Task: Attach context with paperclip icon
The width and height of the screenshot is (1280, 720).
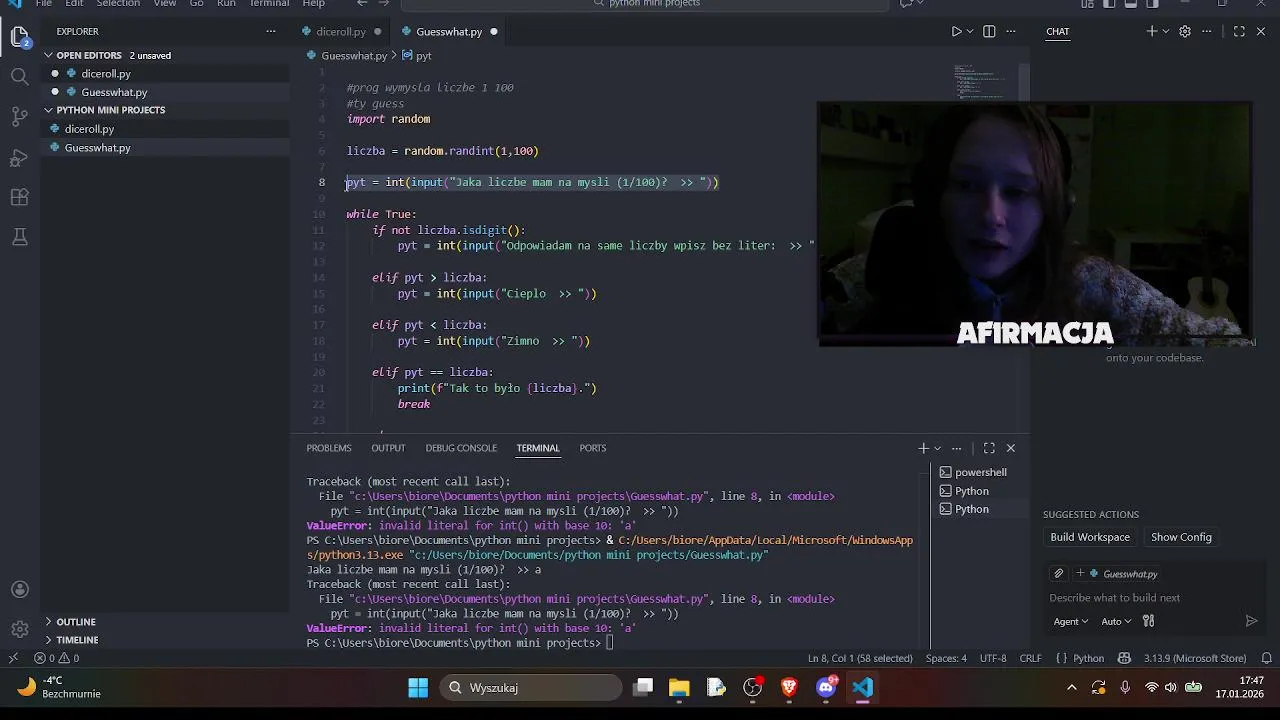Action: coord(1058,574)
